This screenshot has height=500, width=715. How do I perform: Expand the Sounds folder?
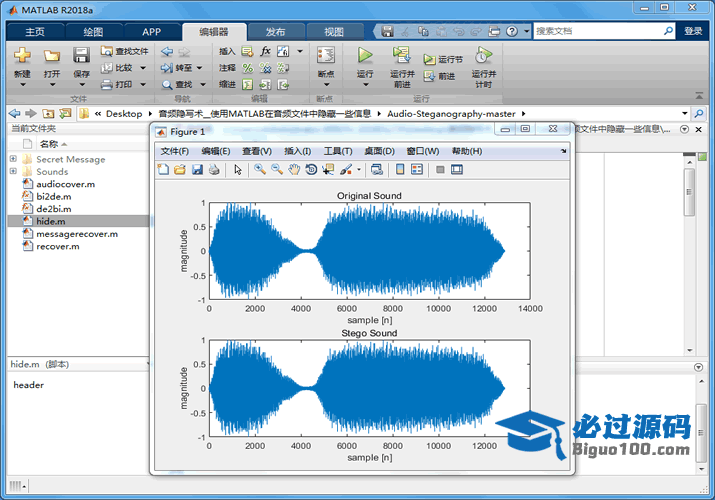(x=13, y=171)
